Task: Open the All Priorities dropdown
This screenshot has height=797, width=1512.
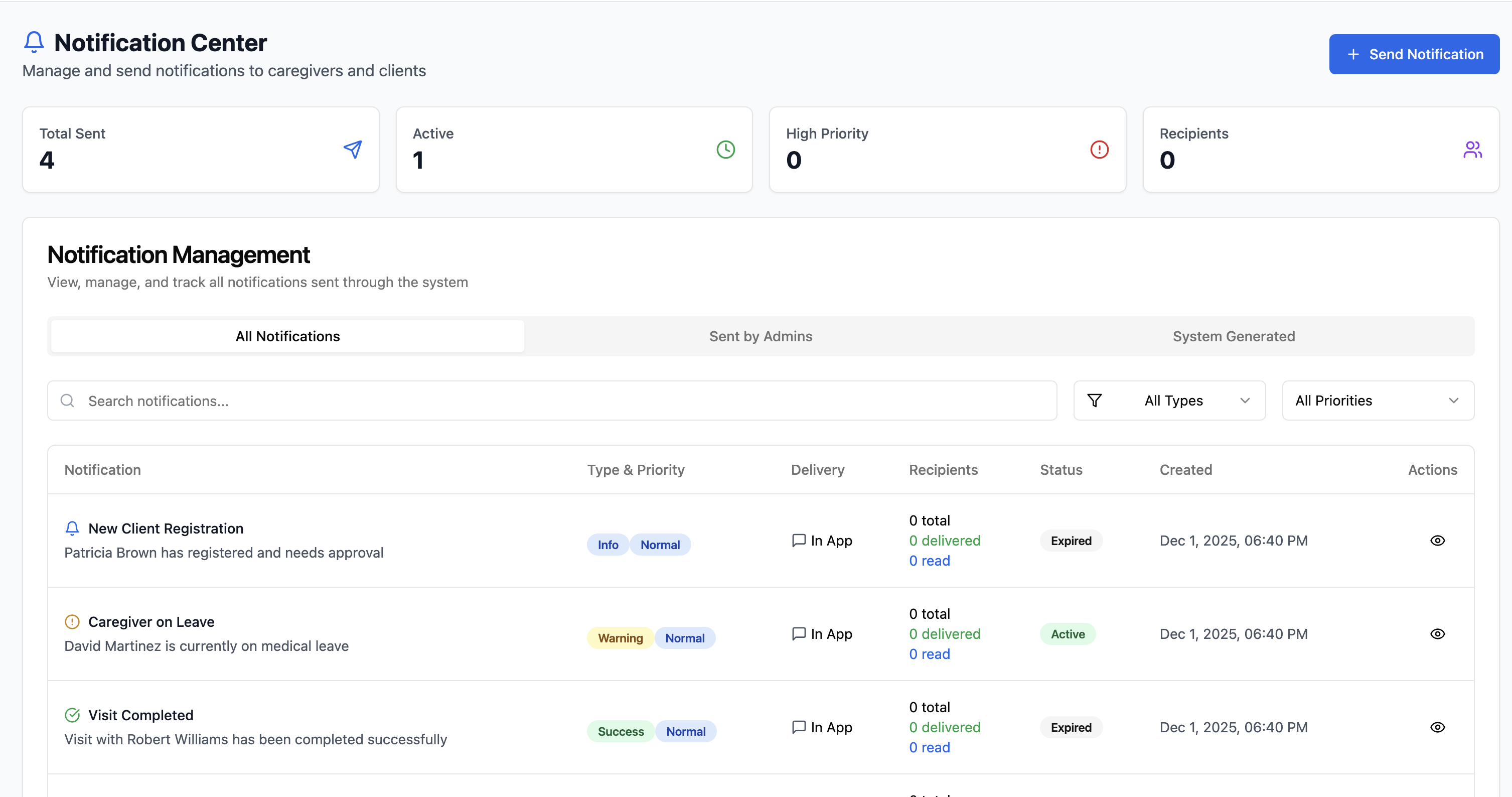Action: click(1377, 400)
